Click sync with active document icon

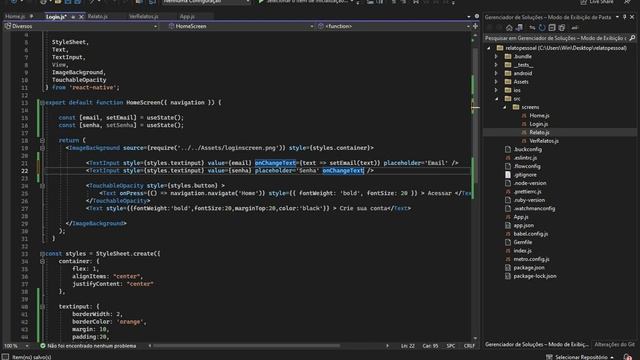point(532,28)
